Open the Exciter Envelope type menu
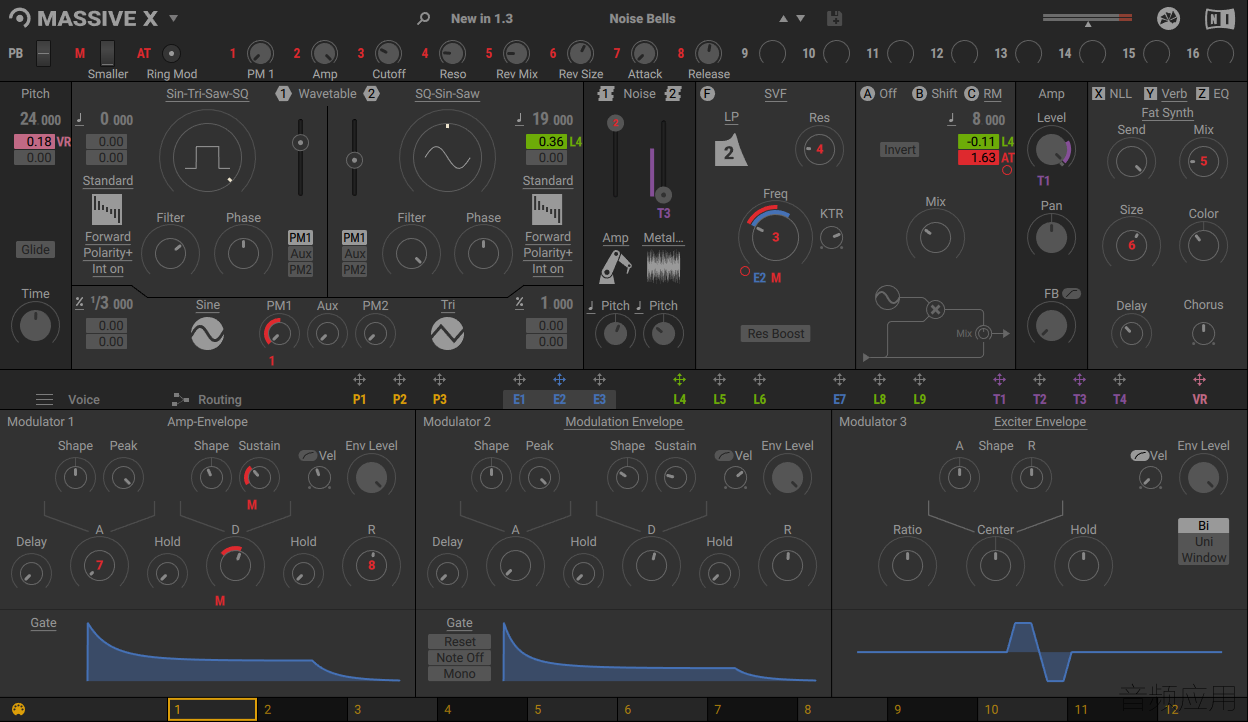Viewport: 1248px width, 722px height. point(1040,422)
